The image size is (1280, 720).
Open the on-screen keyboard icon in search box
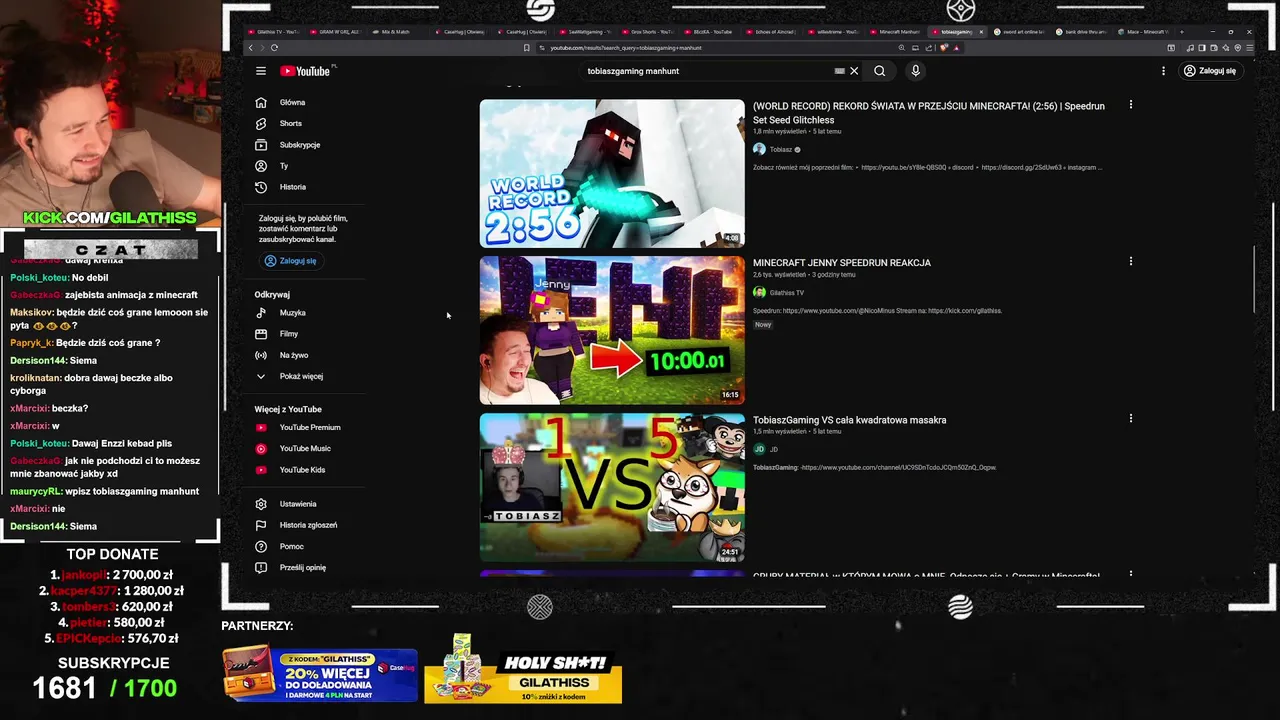click(x=839, y=71)
